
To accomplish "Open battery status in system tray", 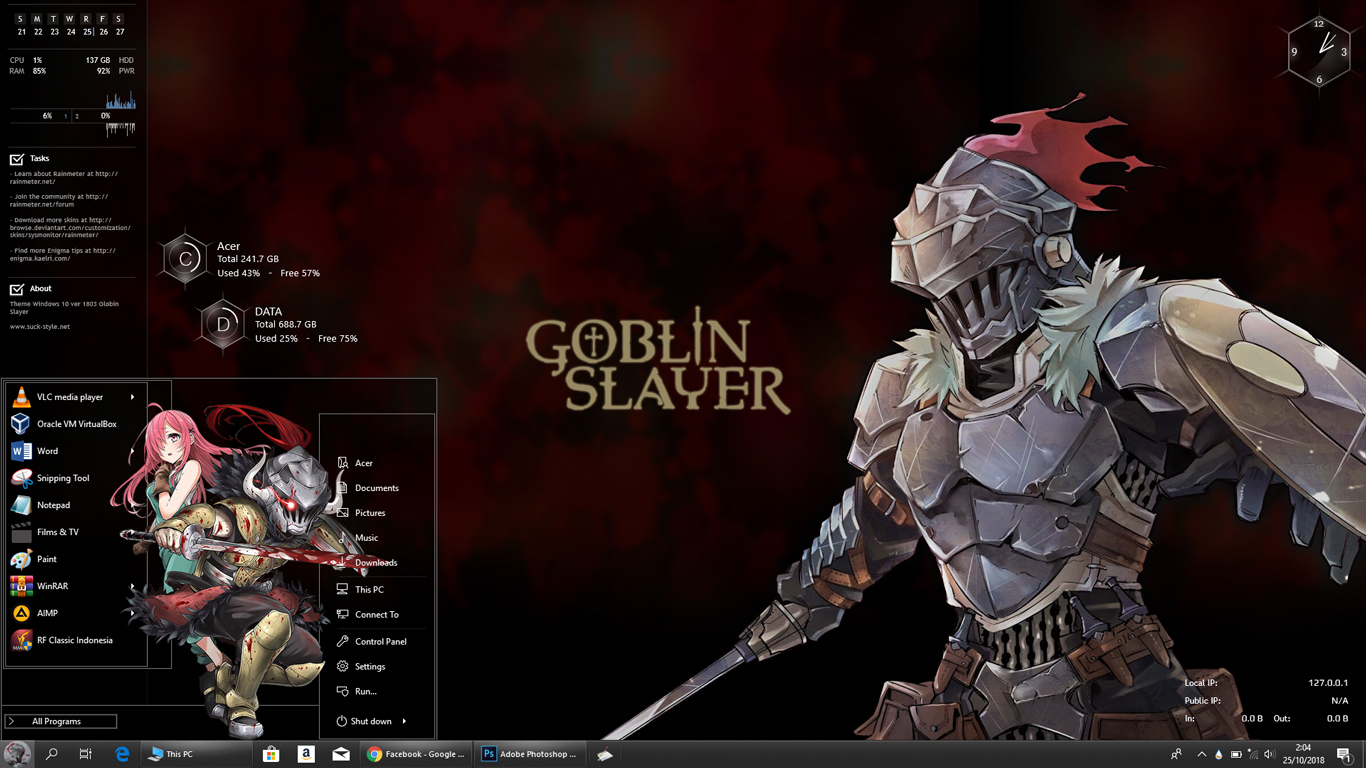I will click(x=1236, y=754).
